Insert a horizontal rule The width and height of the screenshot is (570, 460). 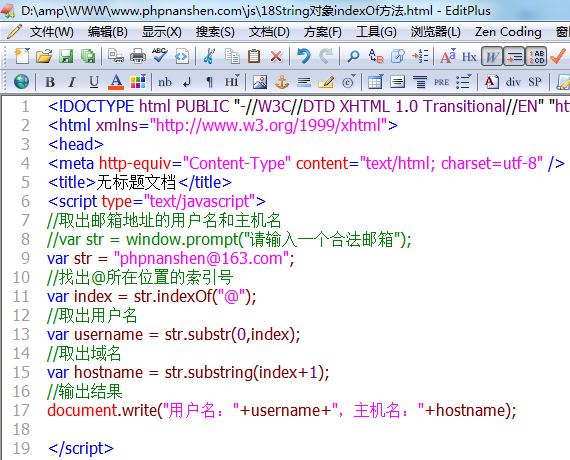304,83
